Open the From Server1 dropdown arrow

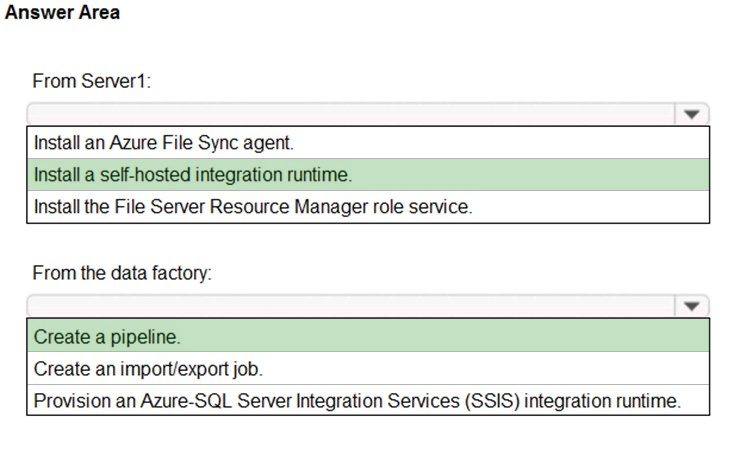691,114
